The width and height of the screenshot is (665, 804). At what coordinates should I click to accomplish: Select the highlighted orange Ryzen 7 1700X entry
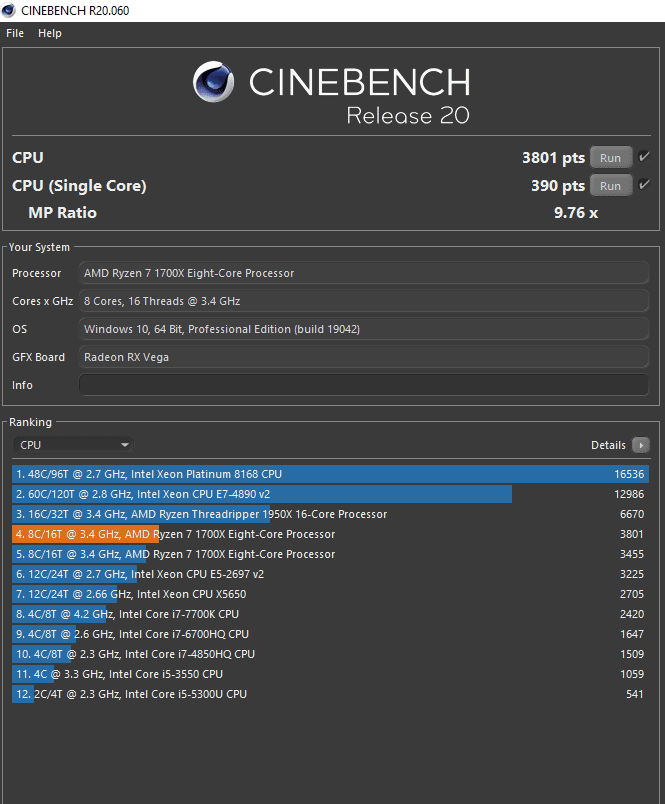click(x=330, y=534)
